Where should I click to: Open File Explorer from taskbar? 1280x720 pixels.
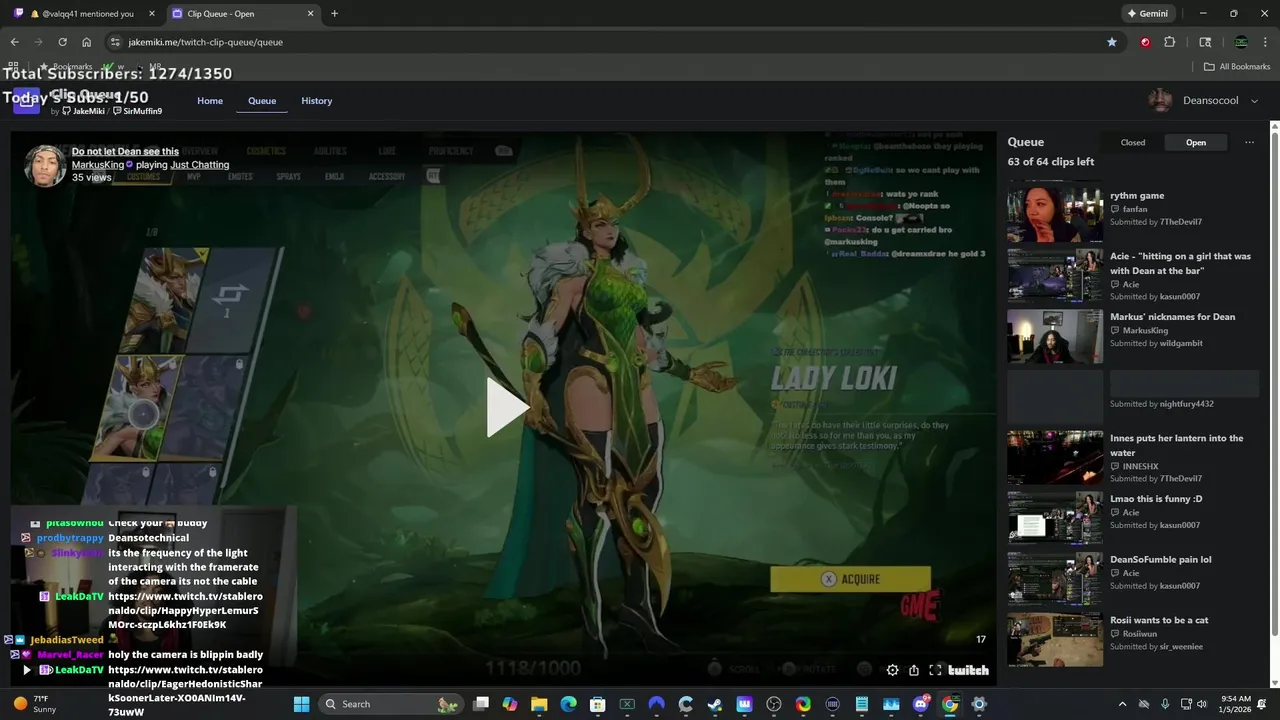click(x=539, y=704)
